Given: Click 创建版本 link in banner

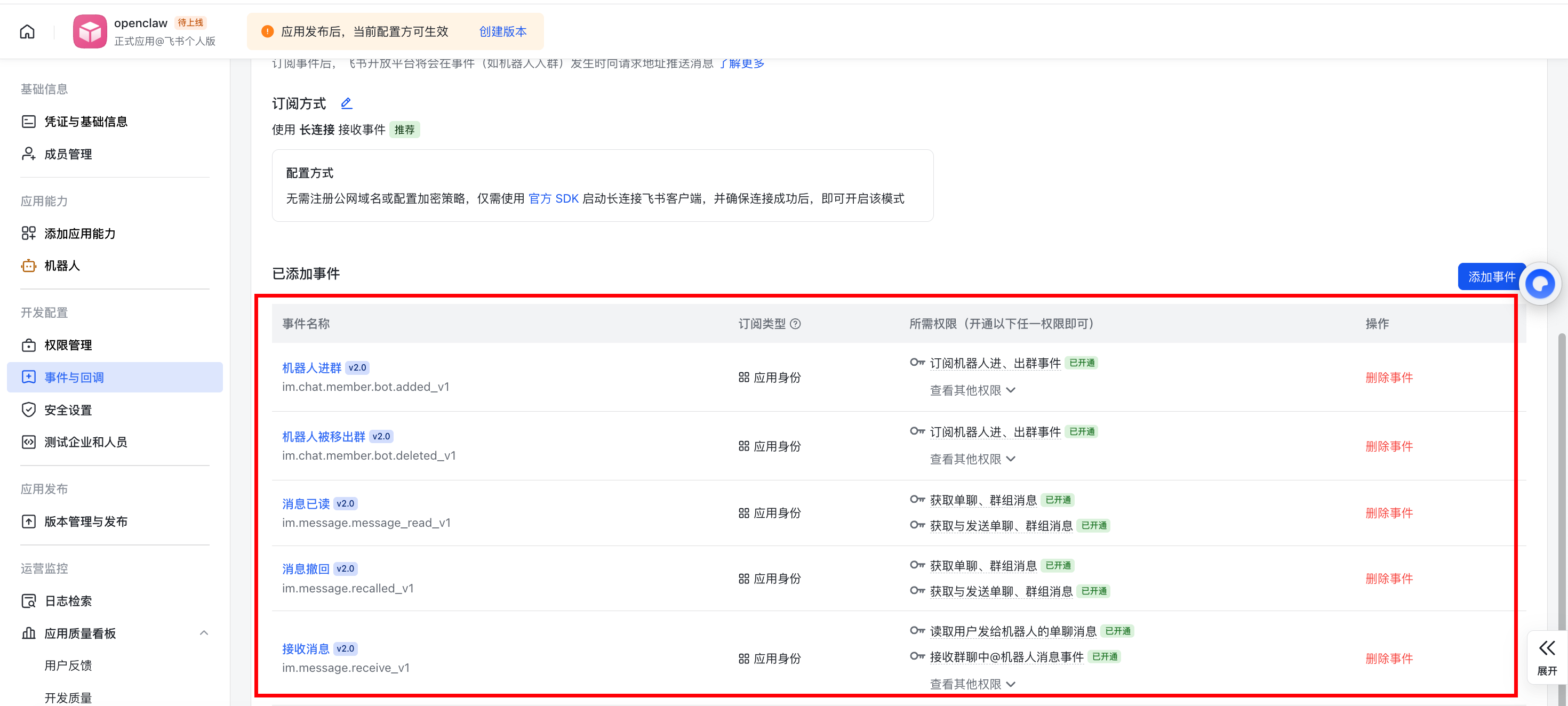Looking at the screenshot, I should point(503,31).
